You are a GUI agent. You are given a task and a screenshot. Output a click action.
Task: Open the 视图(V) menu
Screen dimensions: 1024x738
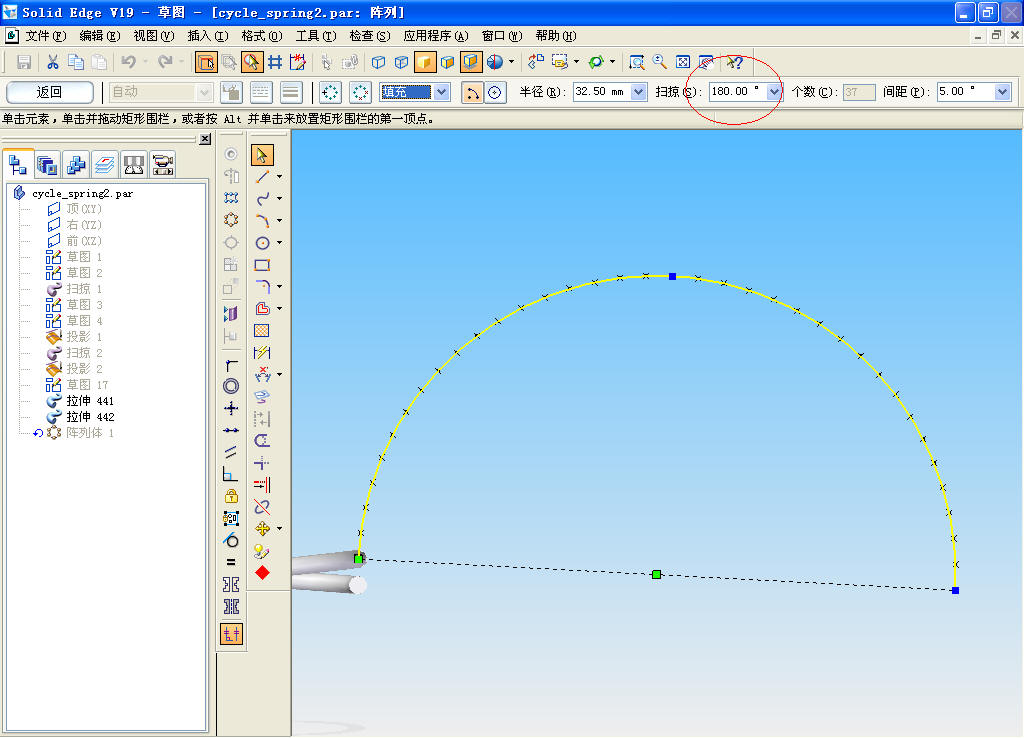pos(153,36)
